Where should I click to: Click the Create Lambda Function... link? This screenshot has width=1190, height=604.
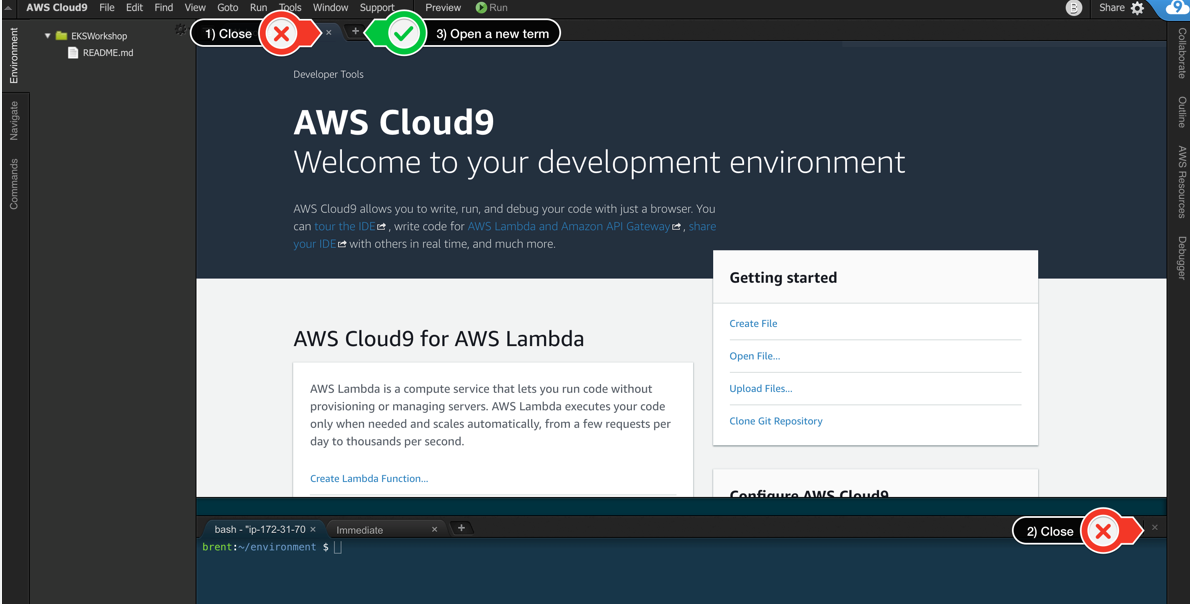(369, 479)
